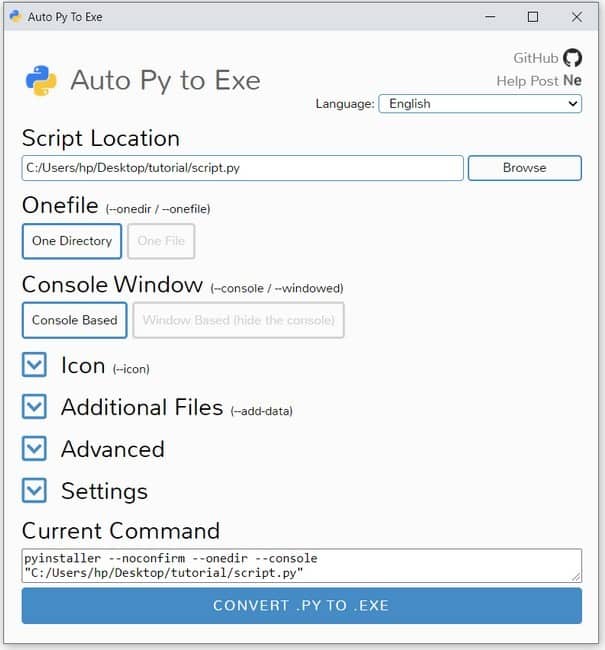Image resolution: width=605 pixels, height=650 pixels.
Task: Click the title bar Python app icon
Action: 16,17
